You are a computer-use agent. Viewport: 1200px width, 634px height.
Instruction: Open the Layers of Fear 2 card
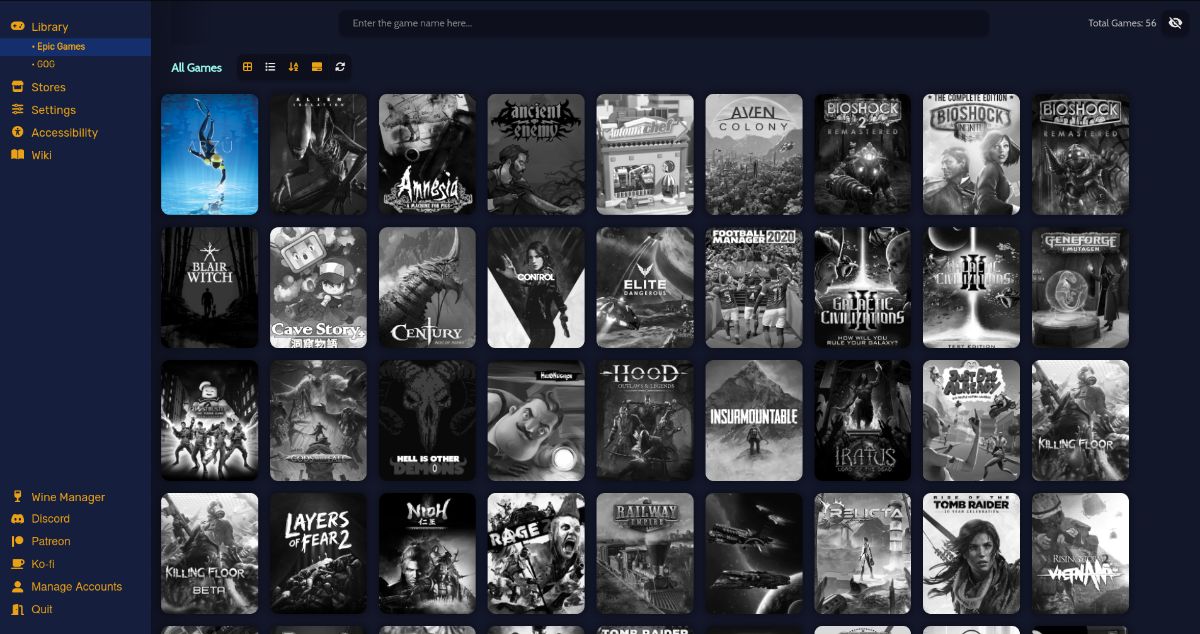tap(318, 553)
